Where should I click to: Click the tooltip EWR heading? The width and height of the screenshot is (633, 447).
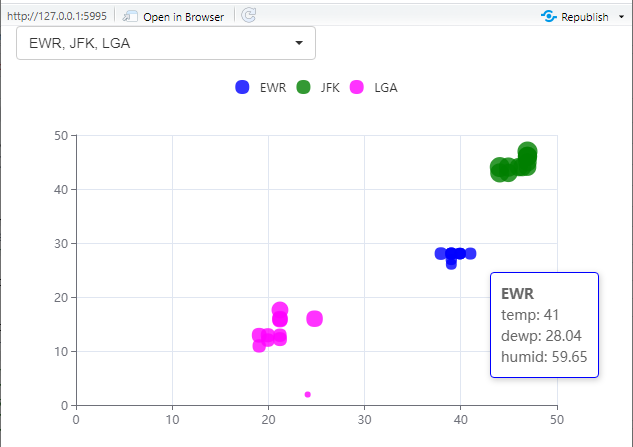point(518,294)
